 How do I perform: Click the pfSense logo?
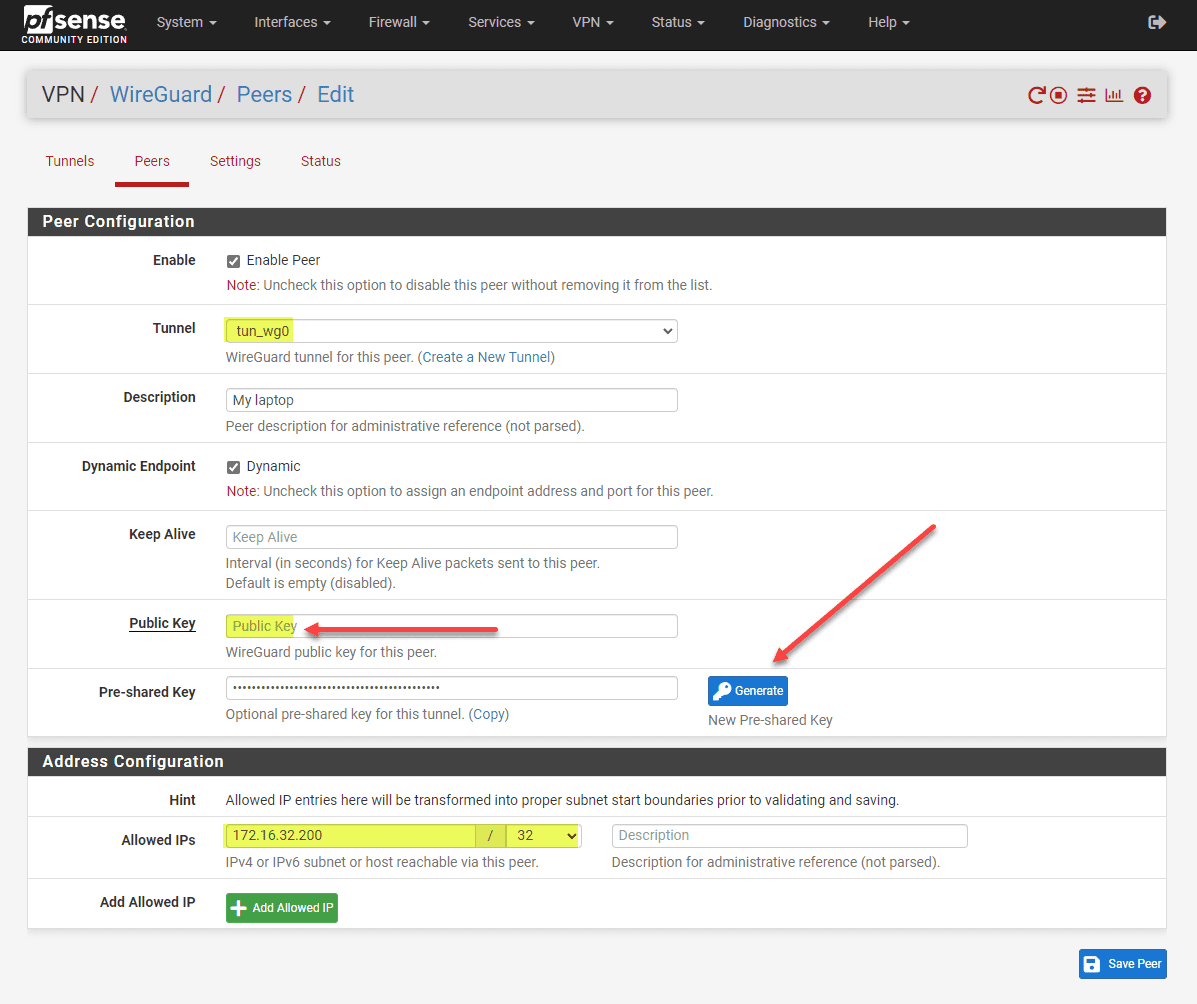(x=74, y=24)
